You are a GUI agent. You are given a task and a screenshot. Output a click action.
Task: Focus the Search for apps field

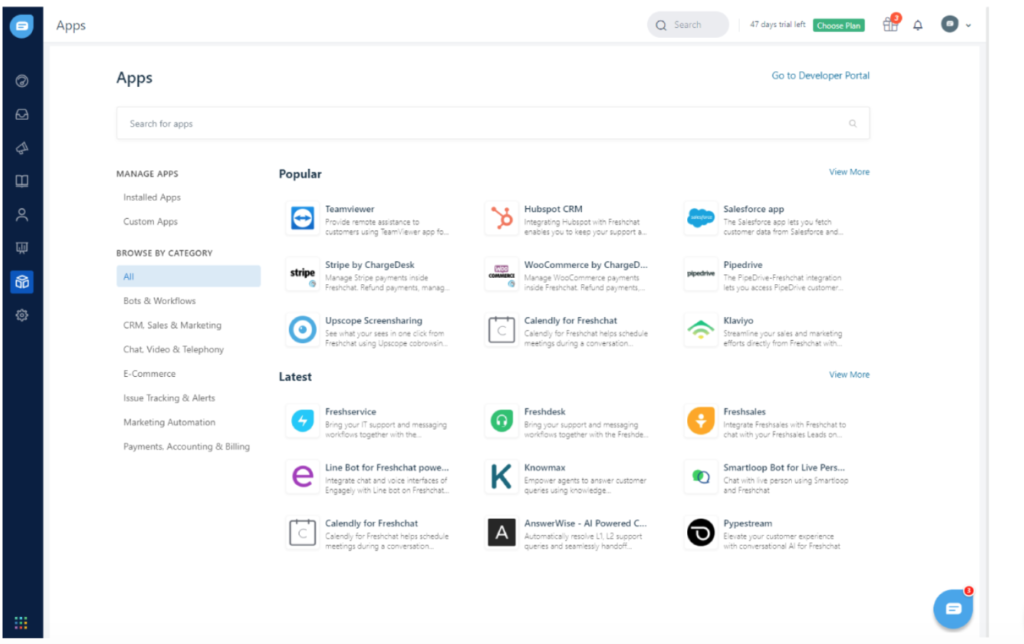493,123
